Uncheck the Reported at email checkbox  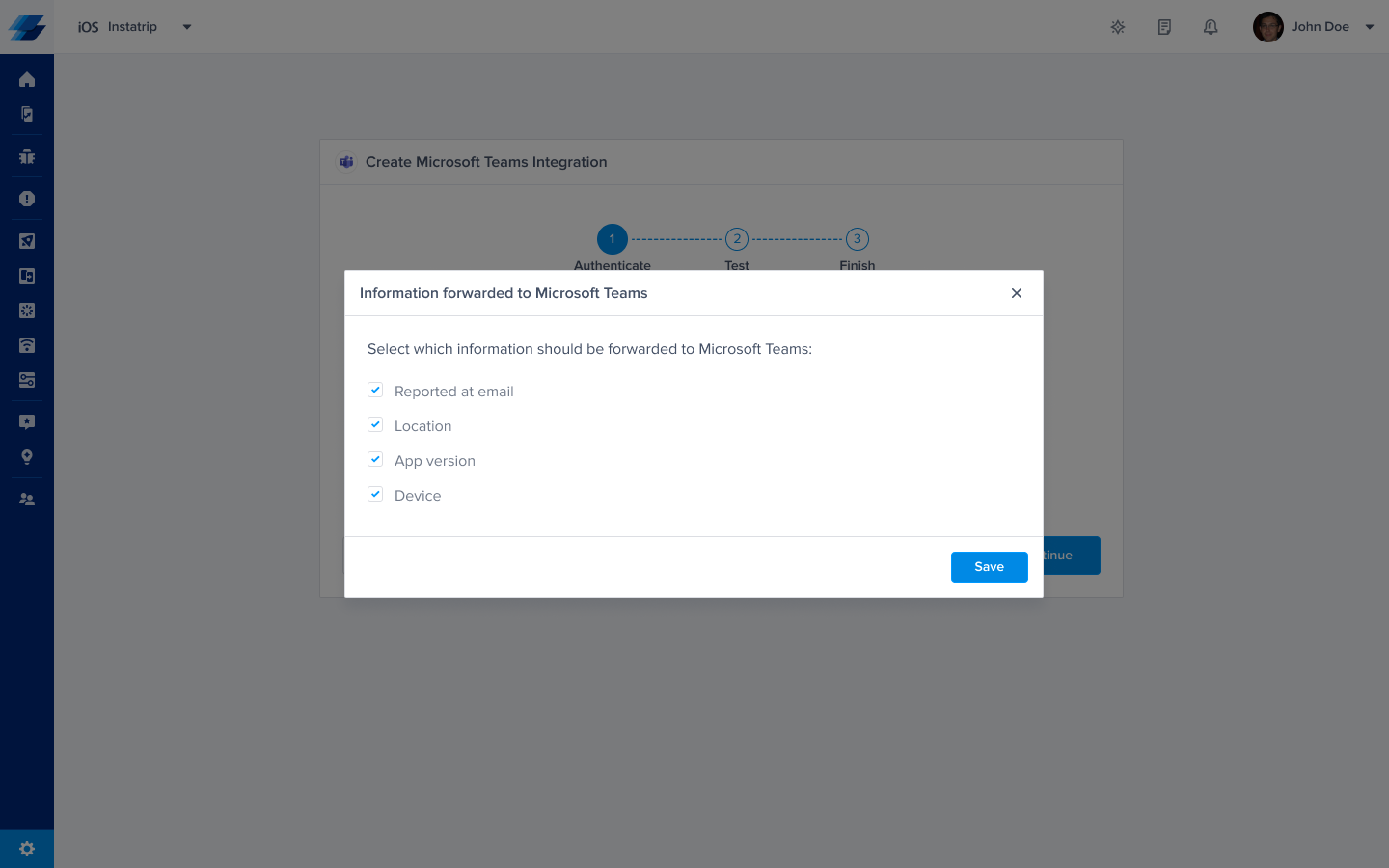[375, 391]
